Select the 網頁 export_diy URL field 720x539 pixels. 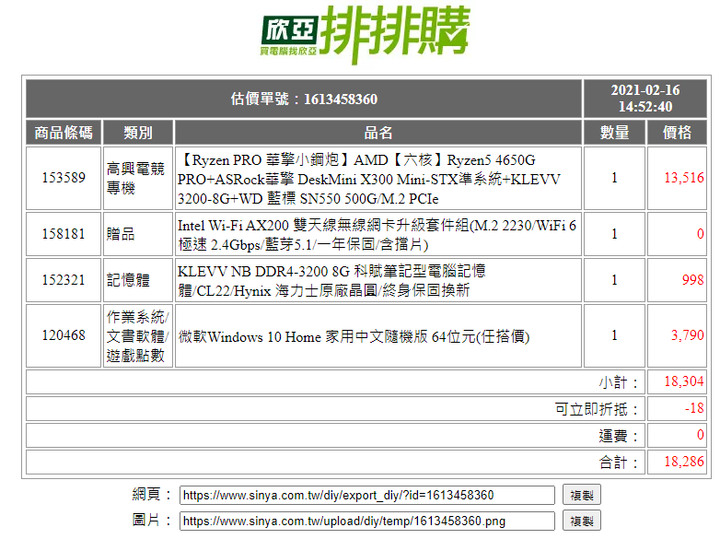367,495
